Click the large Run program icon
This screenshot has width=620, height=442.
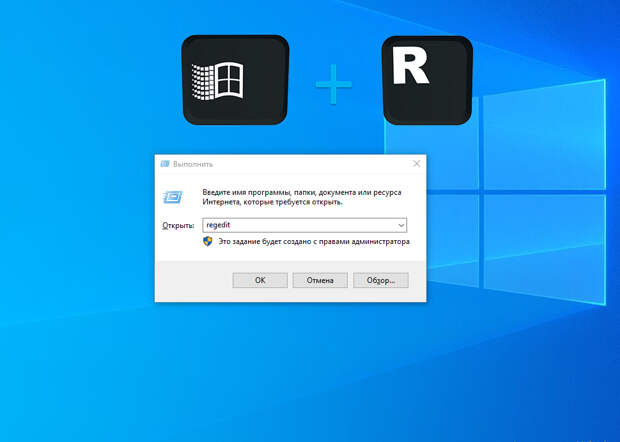(173, 197)
